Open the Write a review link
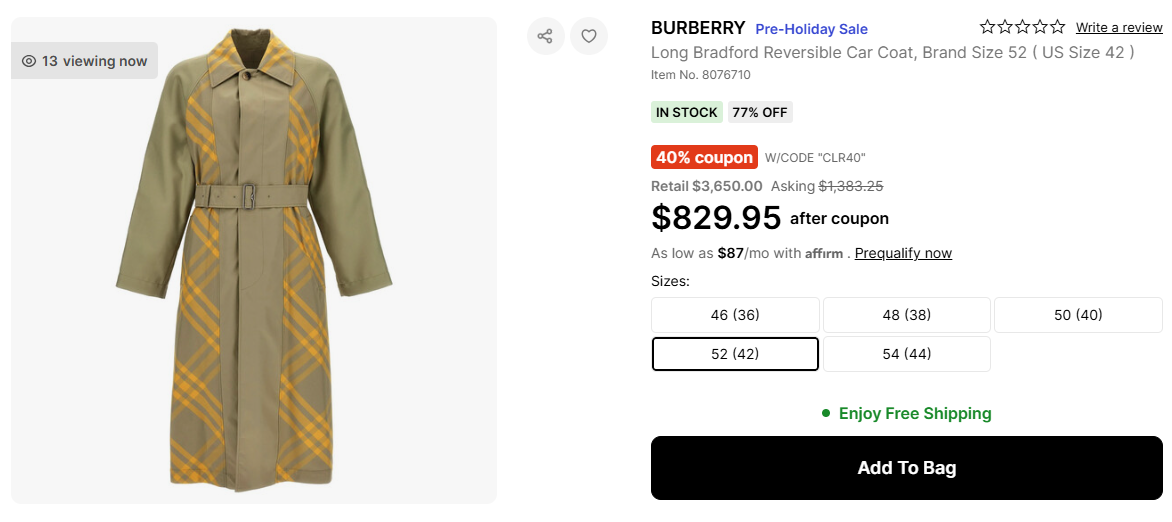 tap(1119, 27)
